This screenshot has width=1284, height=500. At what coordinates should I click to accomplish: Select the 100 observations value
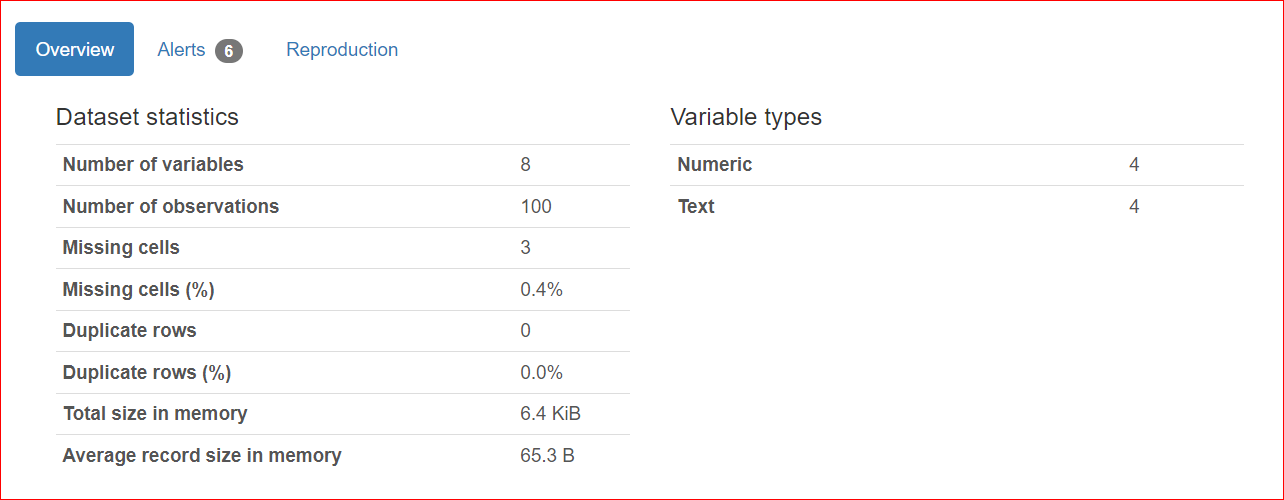point(536,206)
